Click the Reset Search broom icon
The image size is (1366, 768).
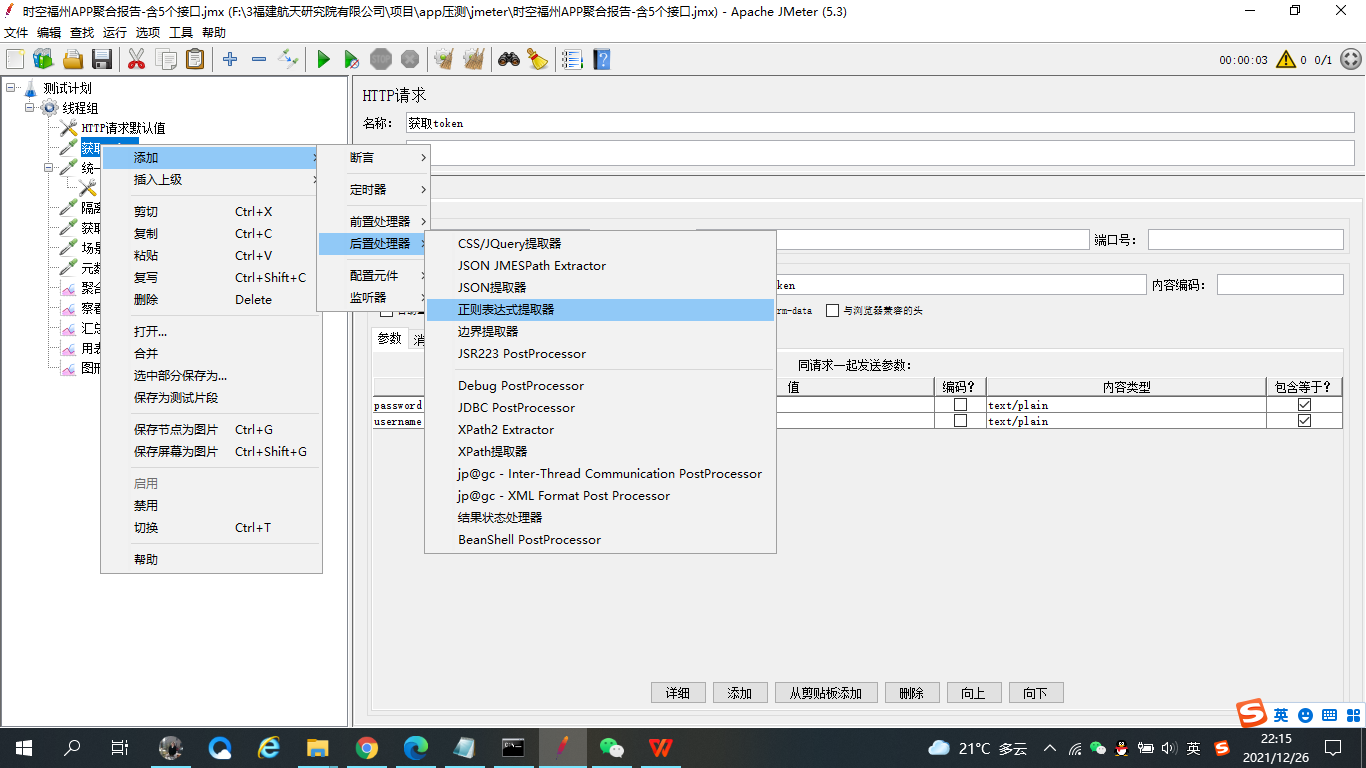[538, 60]
